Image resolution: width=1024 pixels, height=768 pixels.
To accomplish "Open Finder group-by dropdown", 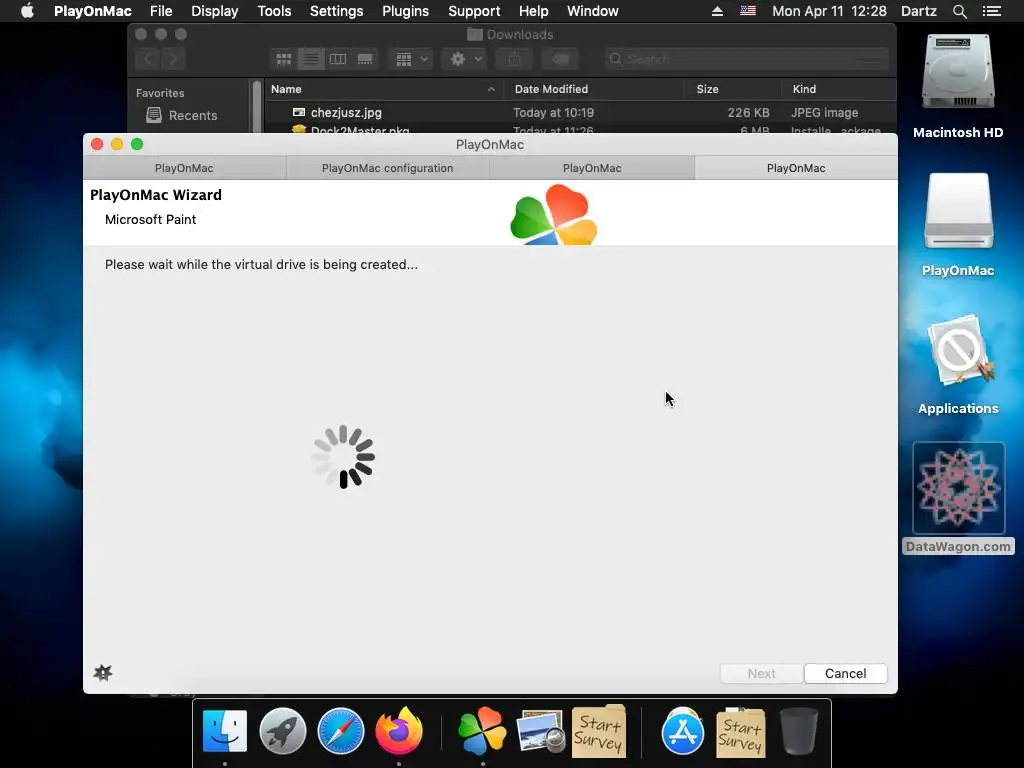I will 411,59.
